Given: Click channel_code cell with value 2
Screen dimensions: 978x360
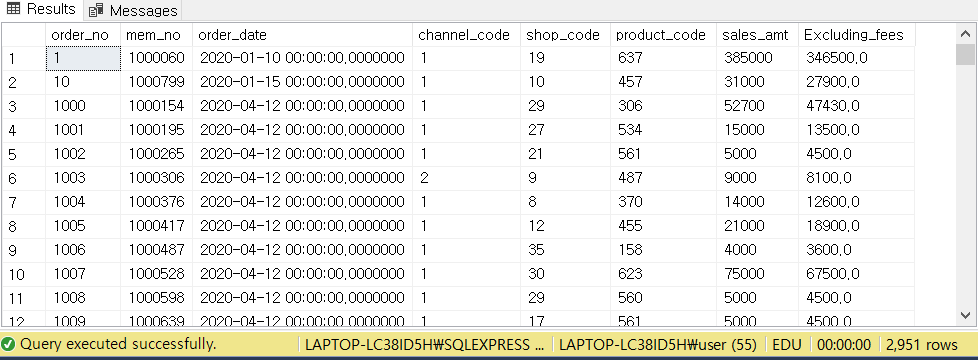Looking at the screenshot, I should coord(467,178).
